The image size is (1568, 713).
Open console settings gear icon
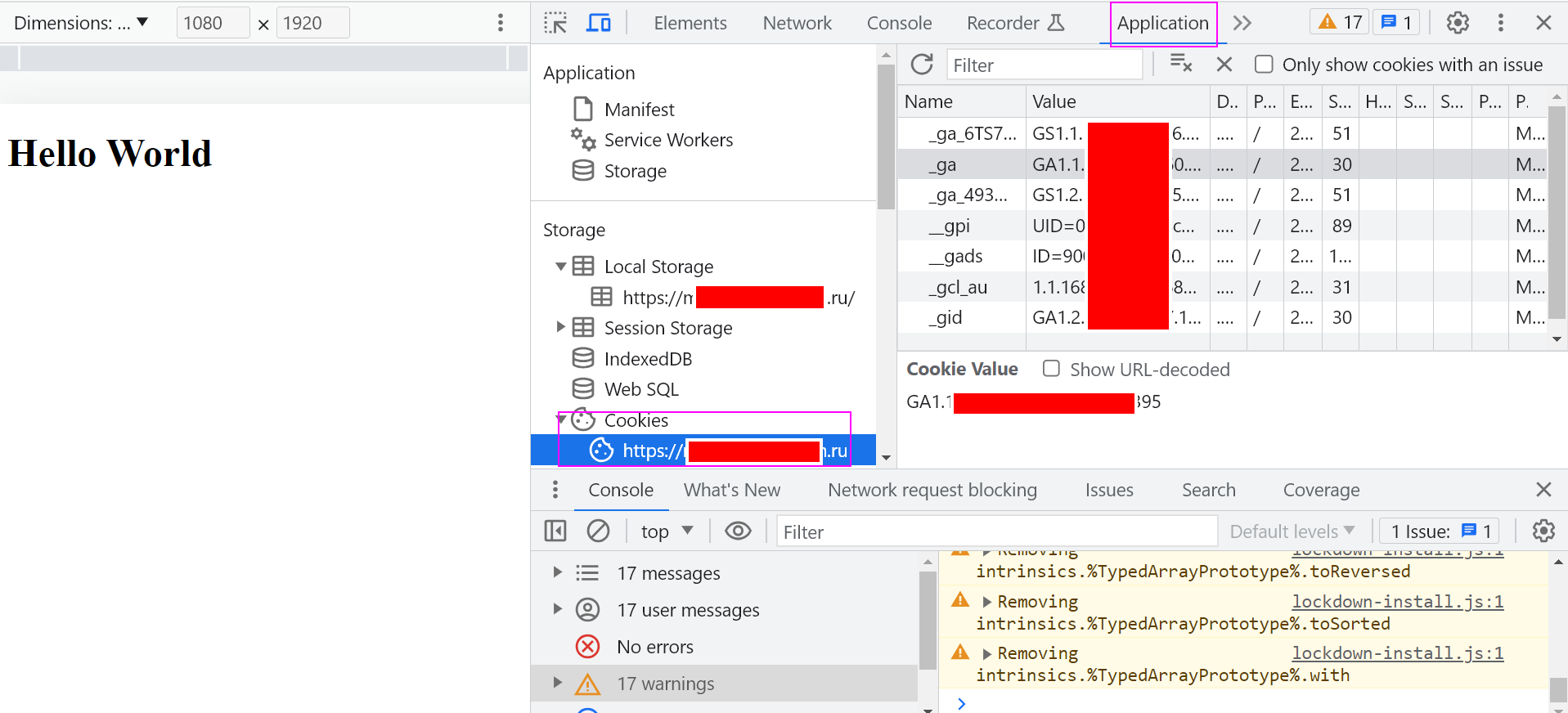[x=1543, y=531]
